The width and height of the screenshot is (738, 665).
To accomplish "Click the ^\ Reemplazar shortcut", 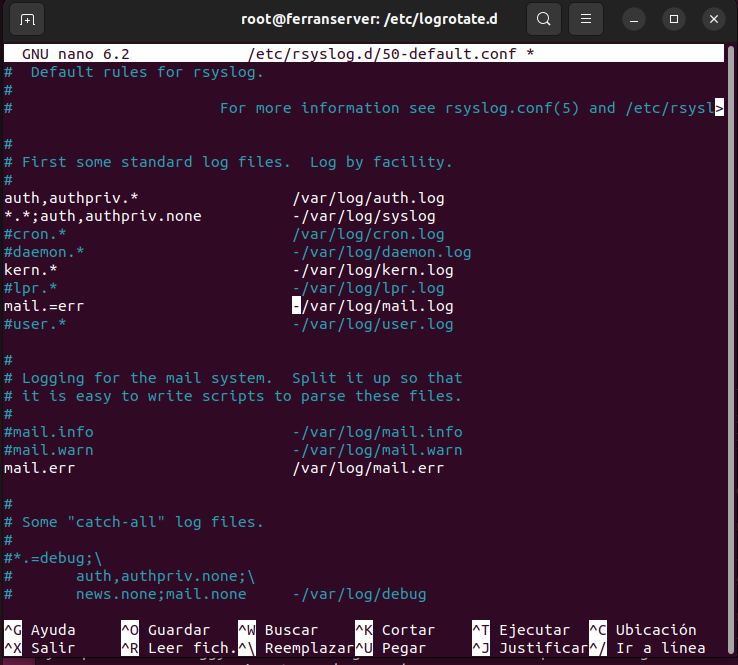I will 296,648.
